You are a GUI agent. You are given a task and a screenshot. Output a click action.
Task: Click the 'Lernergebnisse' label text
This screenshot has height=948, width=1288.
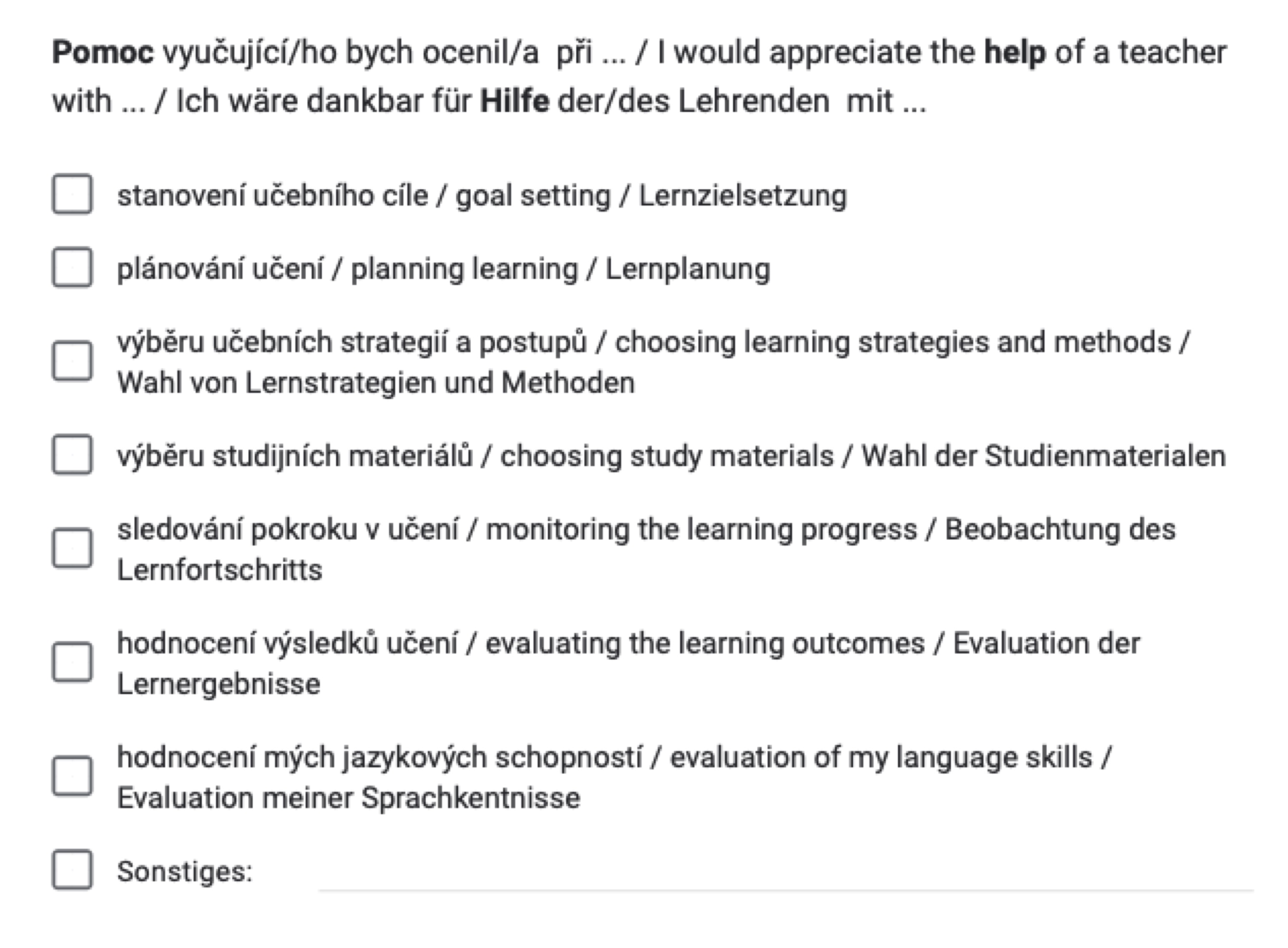(218, 684)
